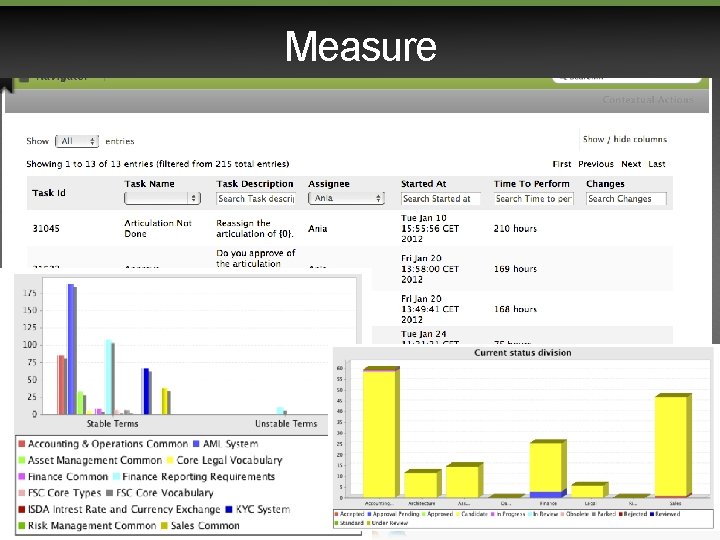The image size is (720, 540).
Task: Click the Accounting yellow bar in status chart
Action: click(380, 433)
